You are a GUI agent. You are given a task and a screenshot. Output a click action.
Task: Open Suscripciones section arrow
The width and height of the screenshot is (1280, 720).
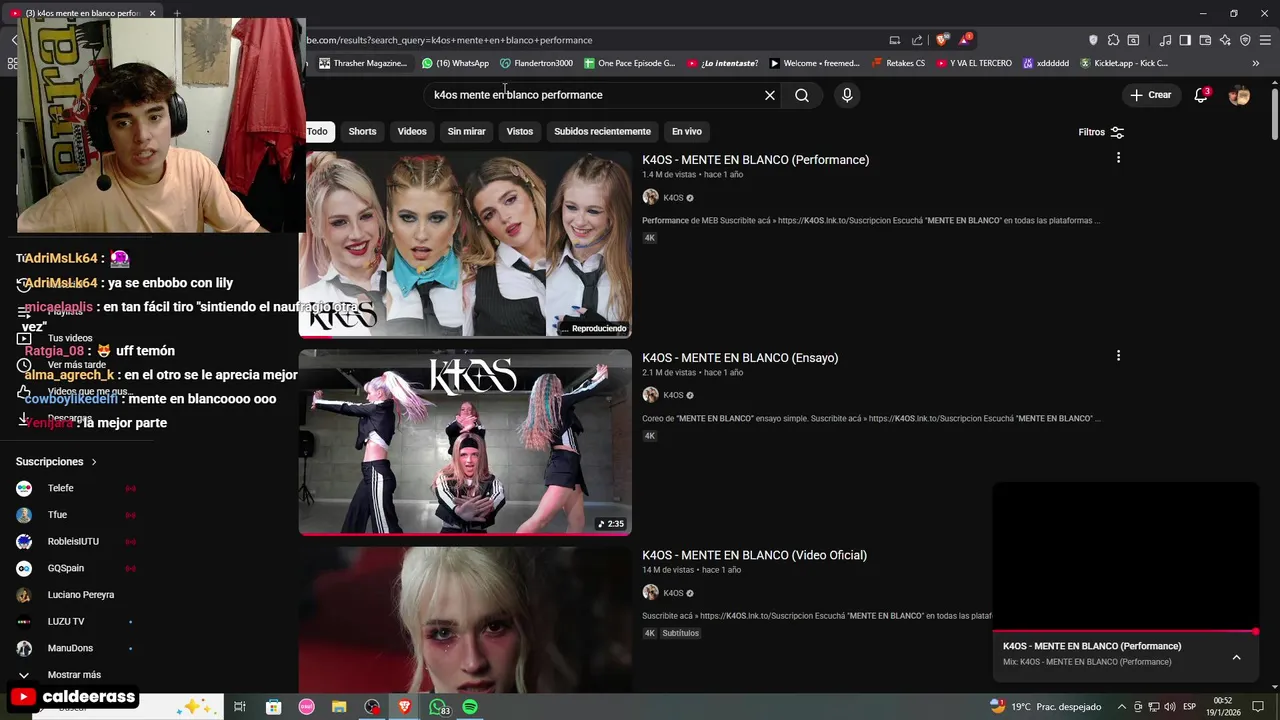click(x=94, y=462)
